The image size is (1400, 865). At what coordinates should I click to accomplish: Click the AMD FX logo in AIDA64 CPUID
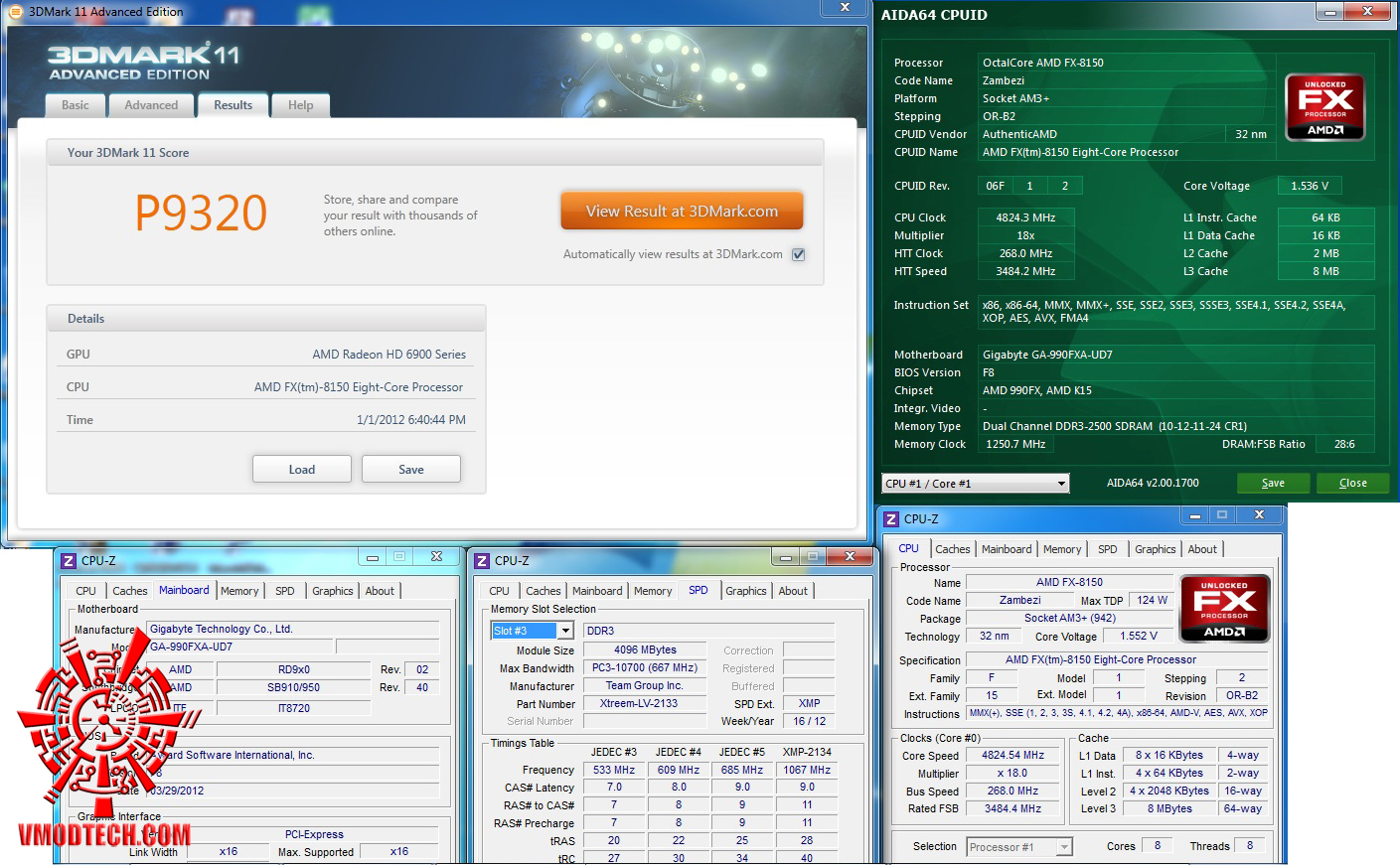pos(1324,107)
